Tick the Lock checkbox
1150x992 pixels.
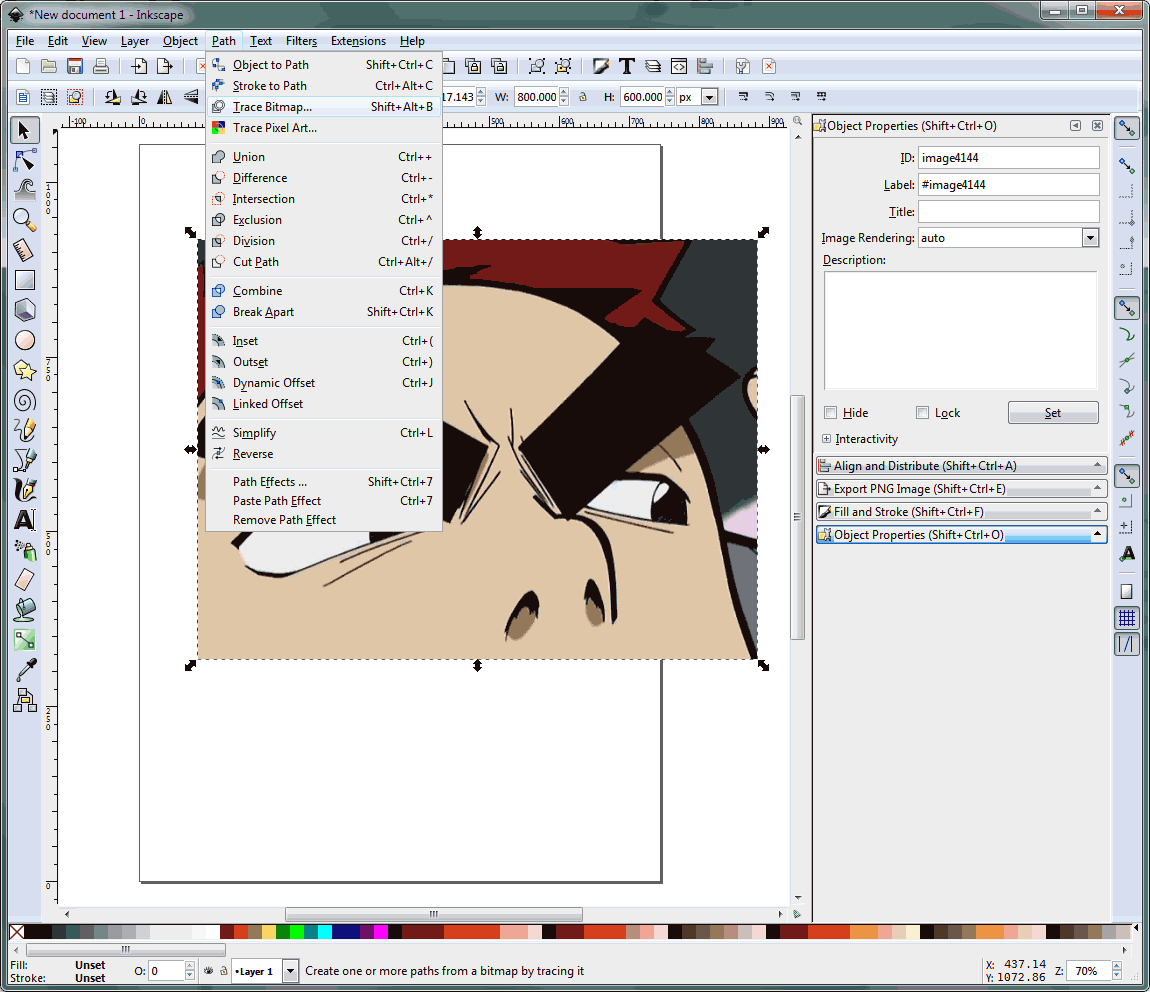click(x=923, y=413)
